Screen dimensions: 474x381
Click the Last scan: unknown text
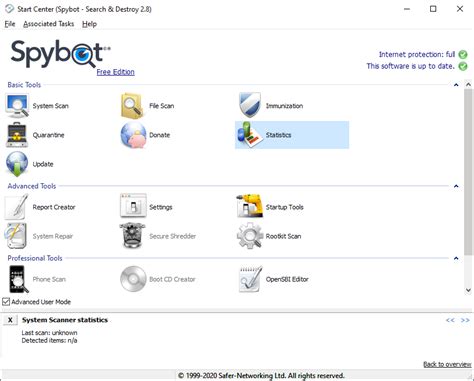coord(49,333)
